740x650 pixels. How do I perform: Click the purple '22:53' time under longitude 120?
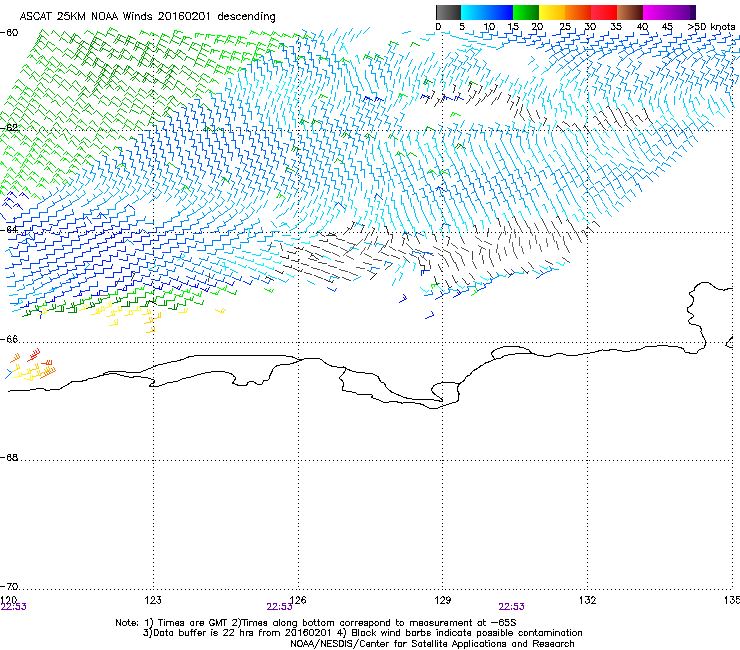(x=14, y=607)
